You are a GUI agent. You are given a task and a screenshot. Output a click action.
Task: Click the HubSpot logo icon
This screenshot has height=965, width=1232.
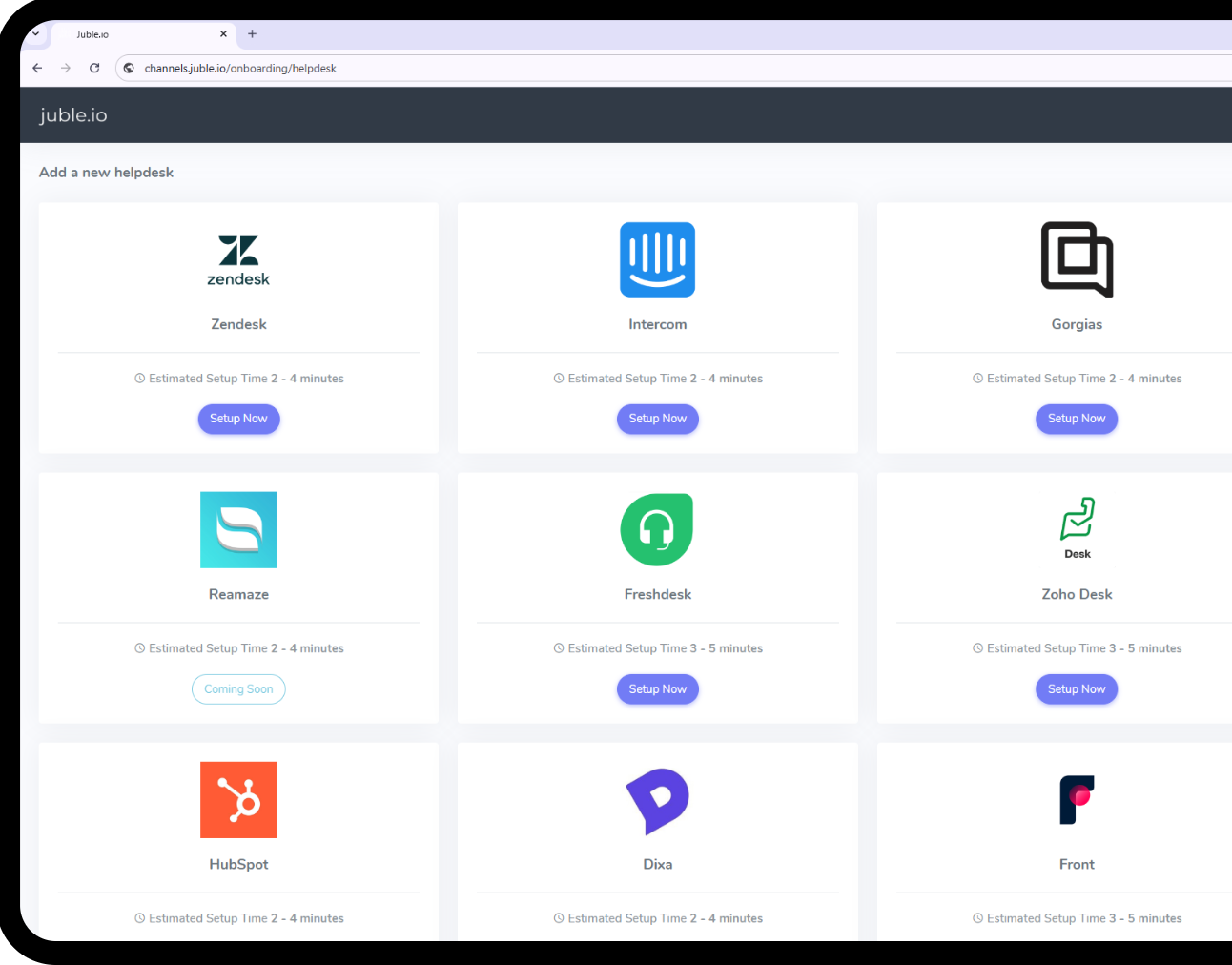238,800
